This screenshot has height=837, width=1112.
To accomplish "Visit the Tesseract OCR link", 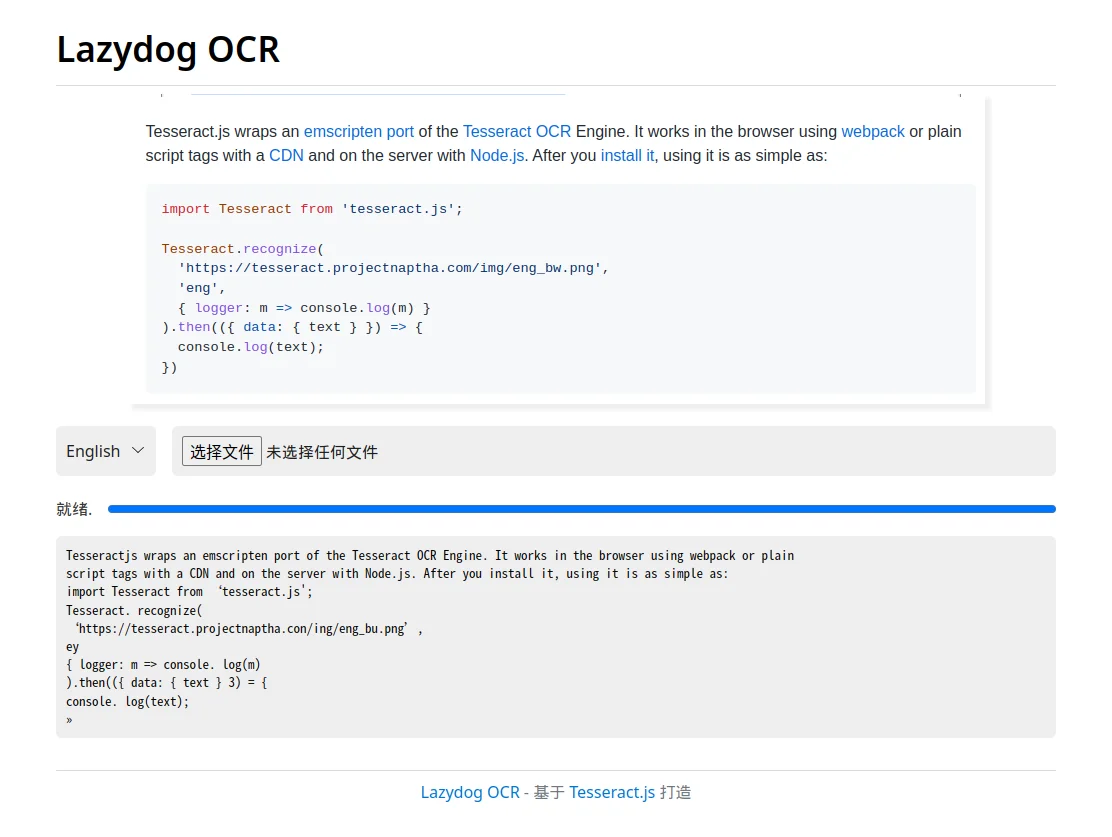I will [x=517, y=131].
